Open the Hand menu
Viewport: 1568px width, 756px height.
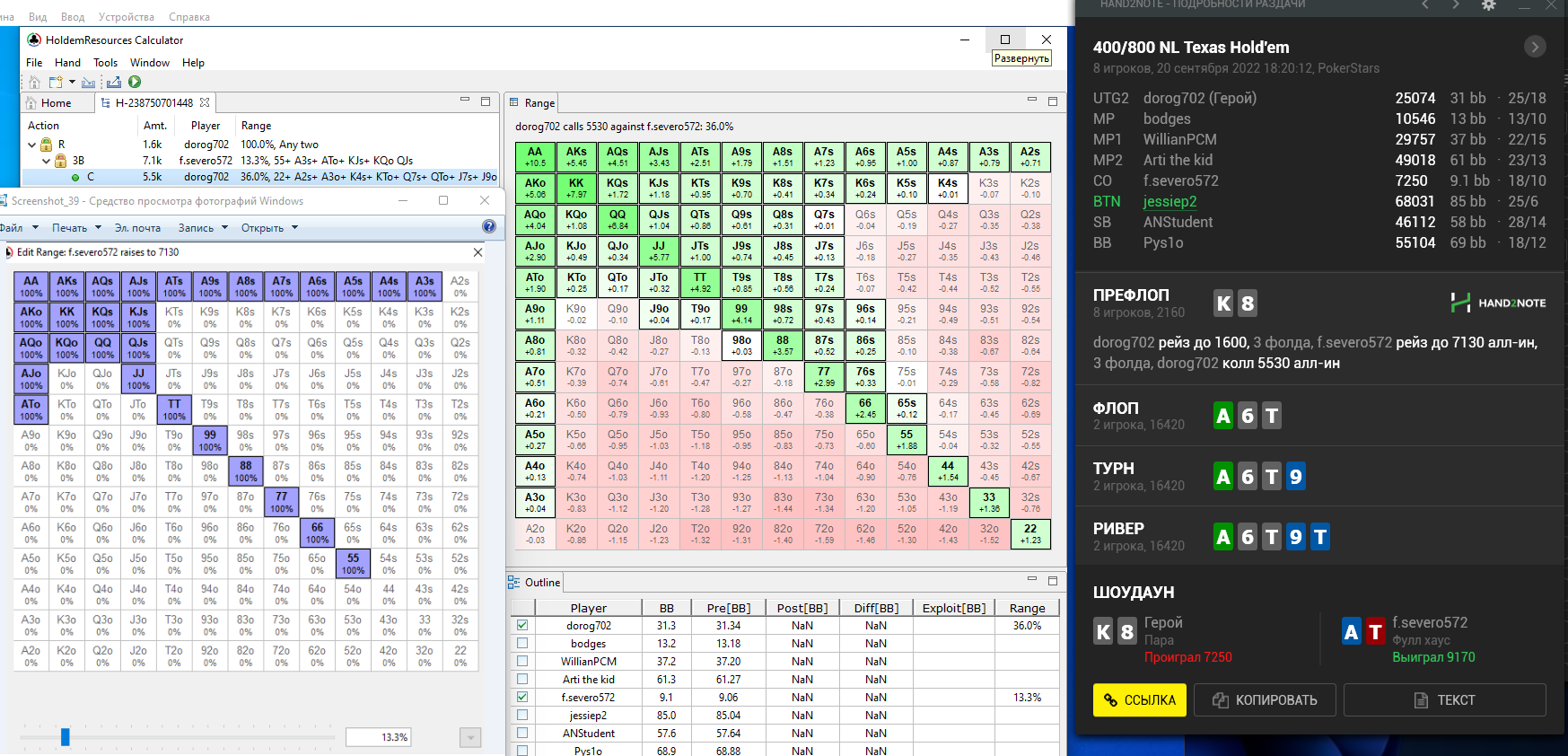tap(67, 62)
